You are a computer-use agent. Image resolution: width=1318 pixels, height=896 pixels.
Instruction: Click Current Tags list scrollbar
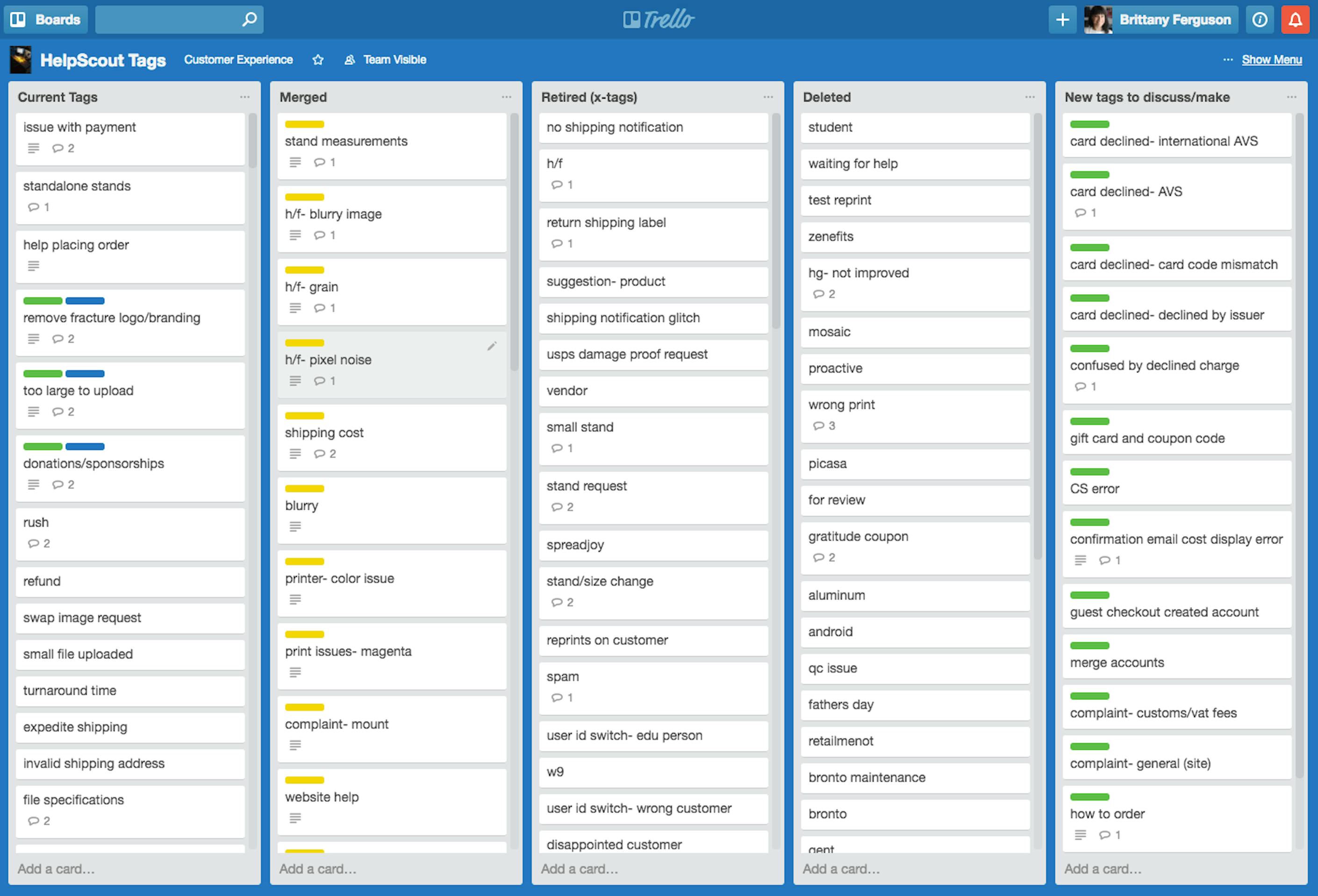(x=253, y=141)
